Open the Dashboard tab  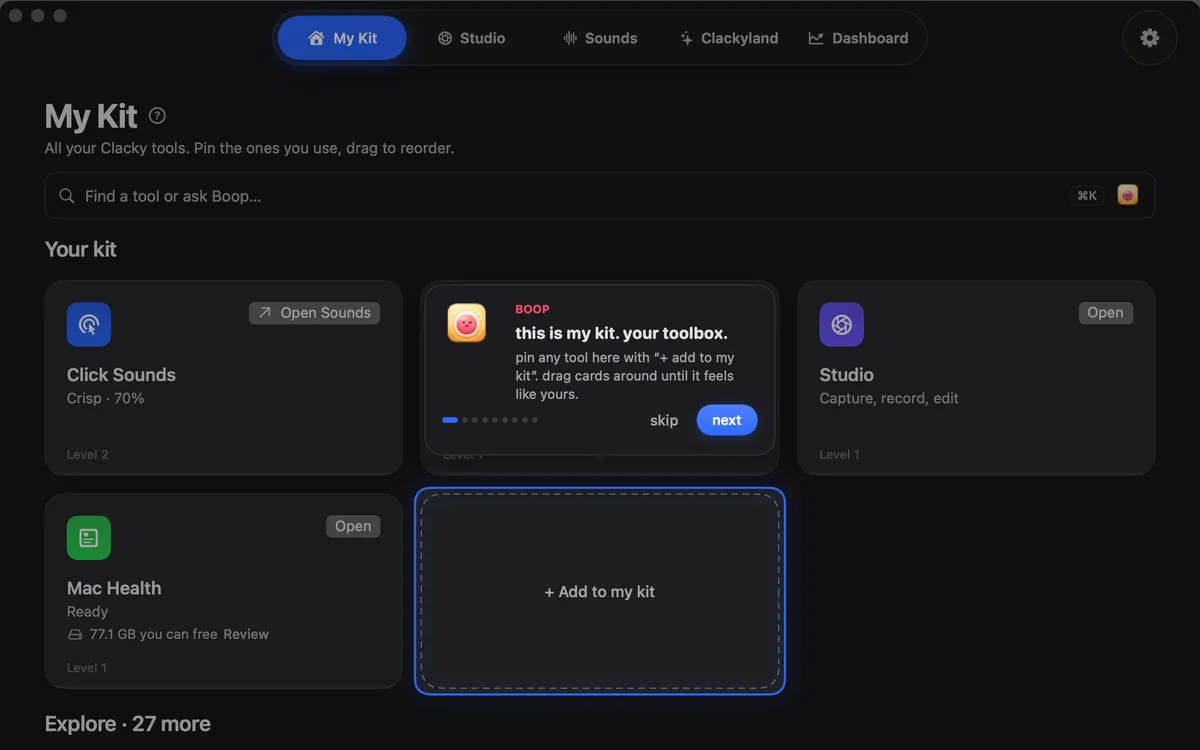(858, 38)
